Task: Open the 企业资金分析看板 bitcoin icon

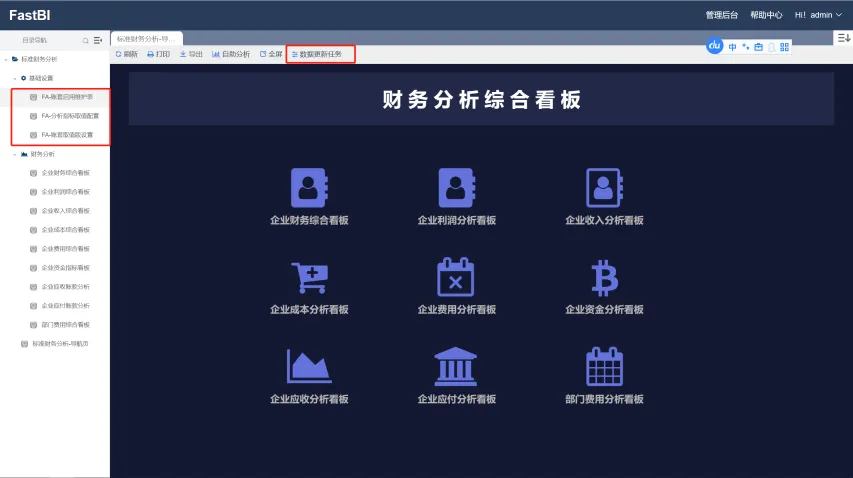Action: [604, 278]
